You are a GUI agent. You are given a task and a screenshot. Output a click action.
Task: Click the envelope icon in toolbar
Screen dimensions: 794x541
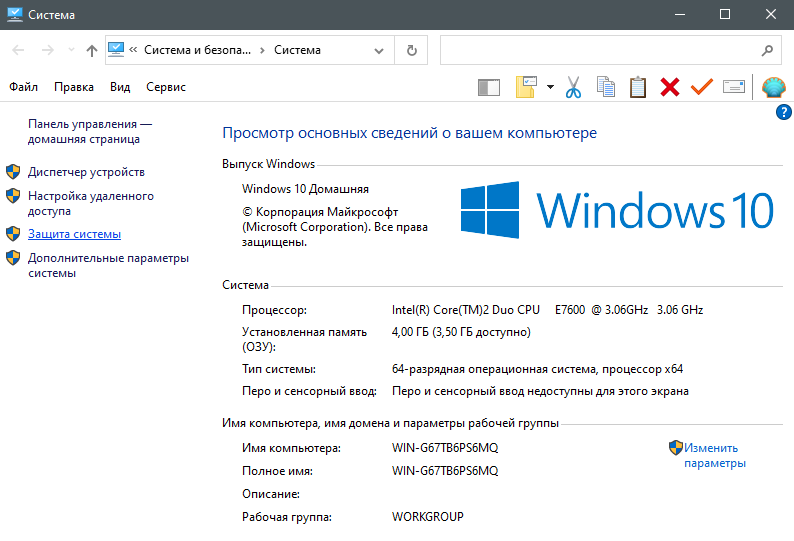(x=733, y=88)
